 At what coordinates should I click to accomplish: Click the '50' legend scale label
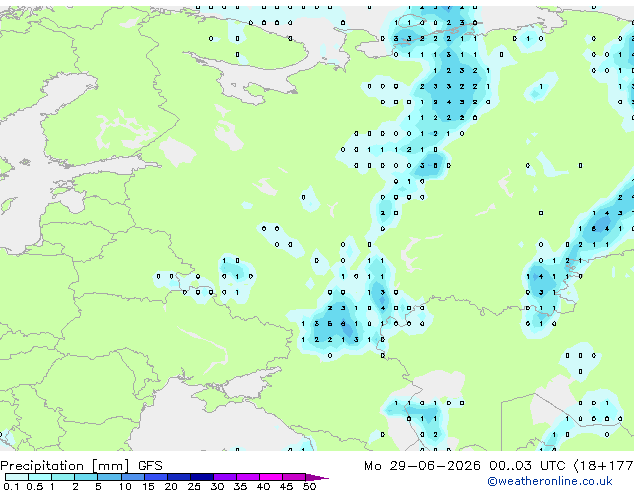point(309,486)
